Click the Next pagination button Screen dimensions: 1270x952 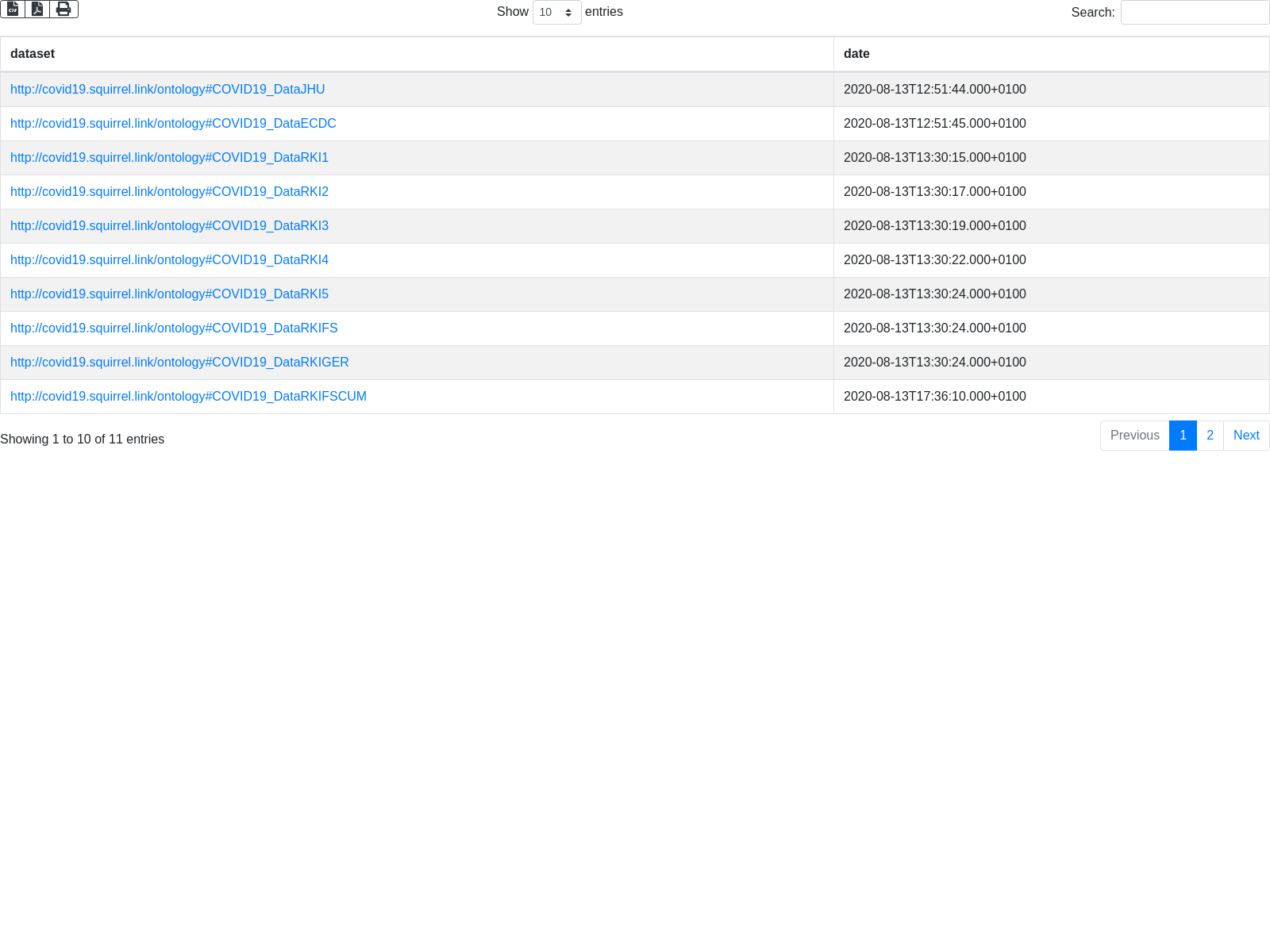coord(1246,436)
